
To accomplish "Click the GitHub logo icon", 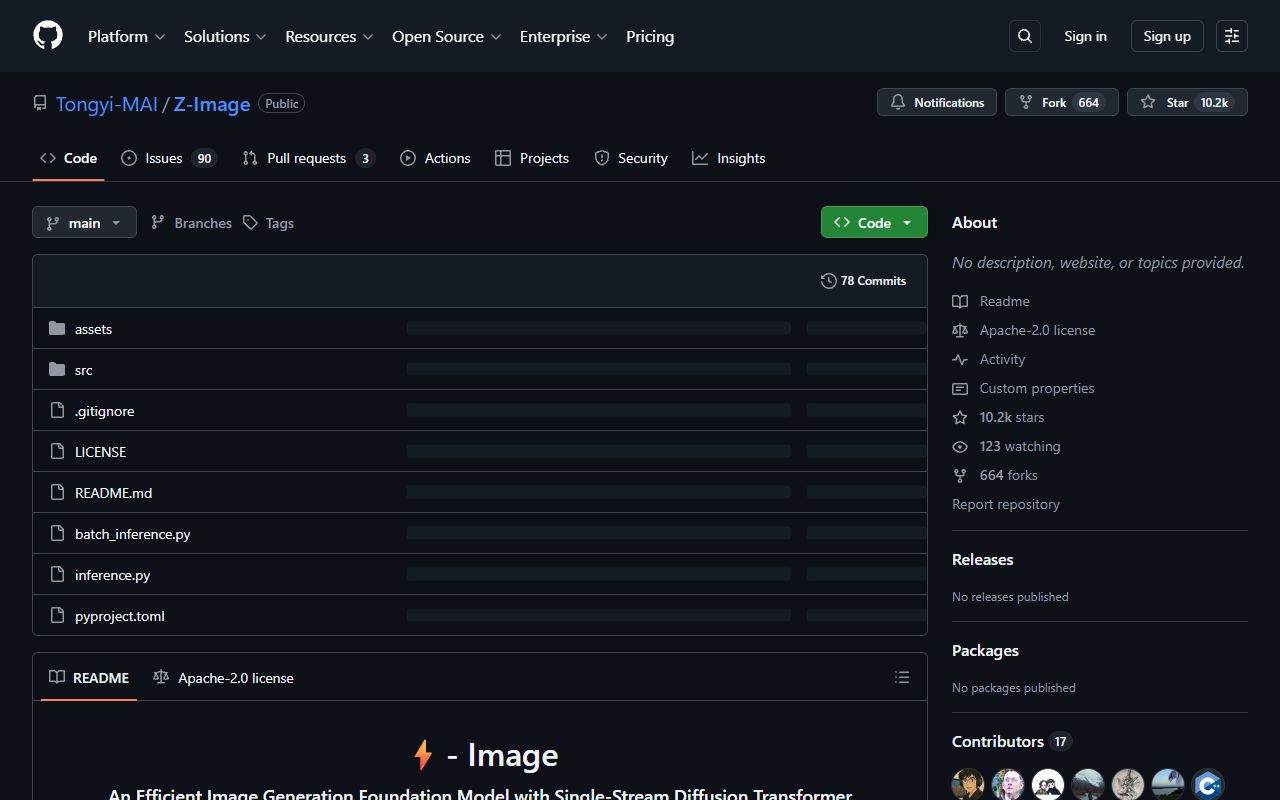I will 47,35.
